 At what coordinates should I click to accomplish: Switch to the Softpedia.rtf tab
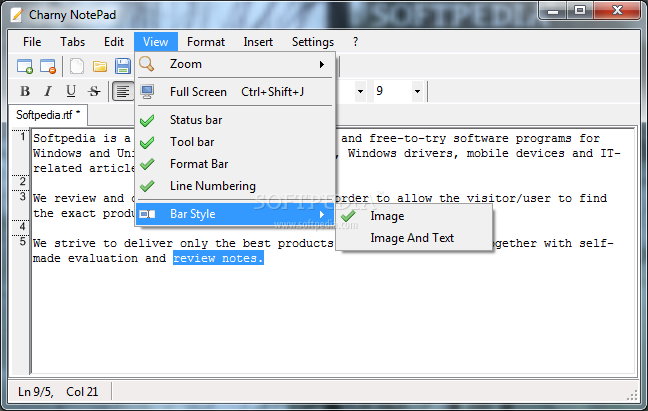coord(48,114)
